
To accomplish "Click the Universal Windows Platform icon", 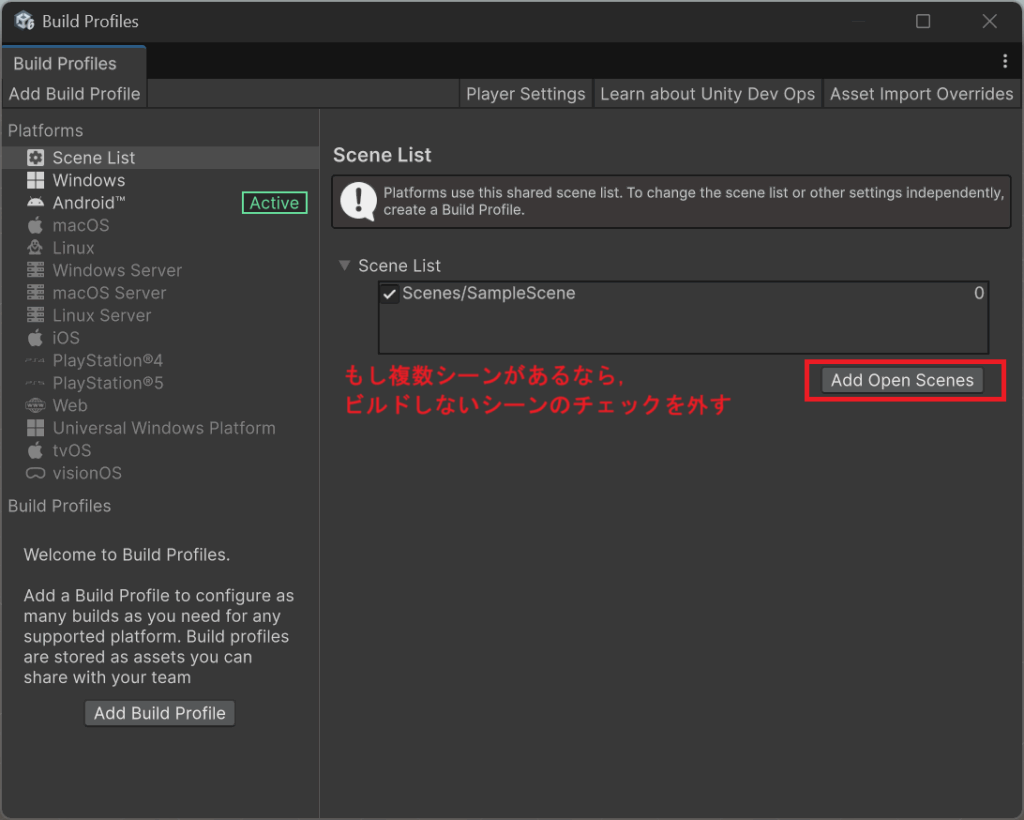I will pyautogui.click(x=35, y=428).
